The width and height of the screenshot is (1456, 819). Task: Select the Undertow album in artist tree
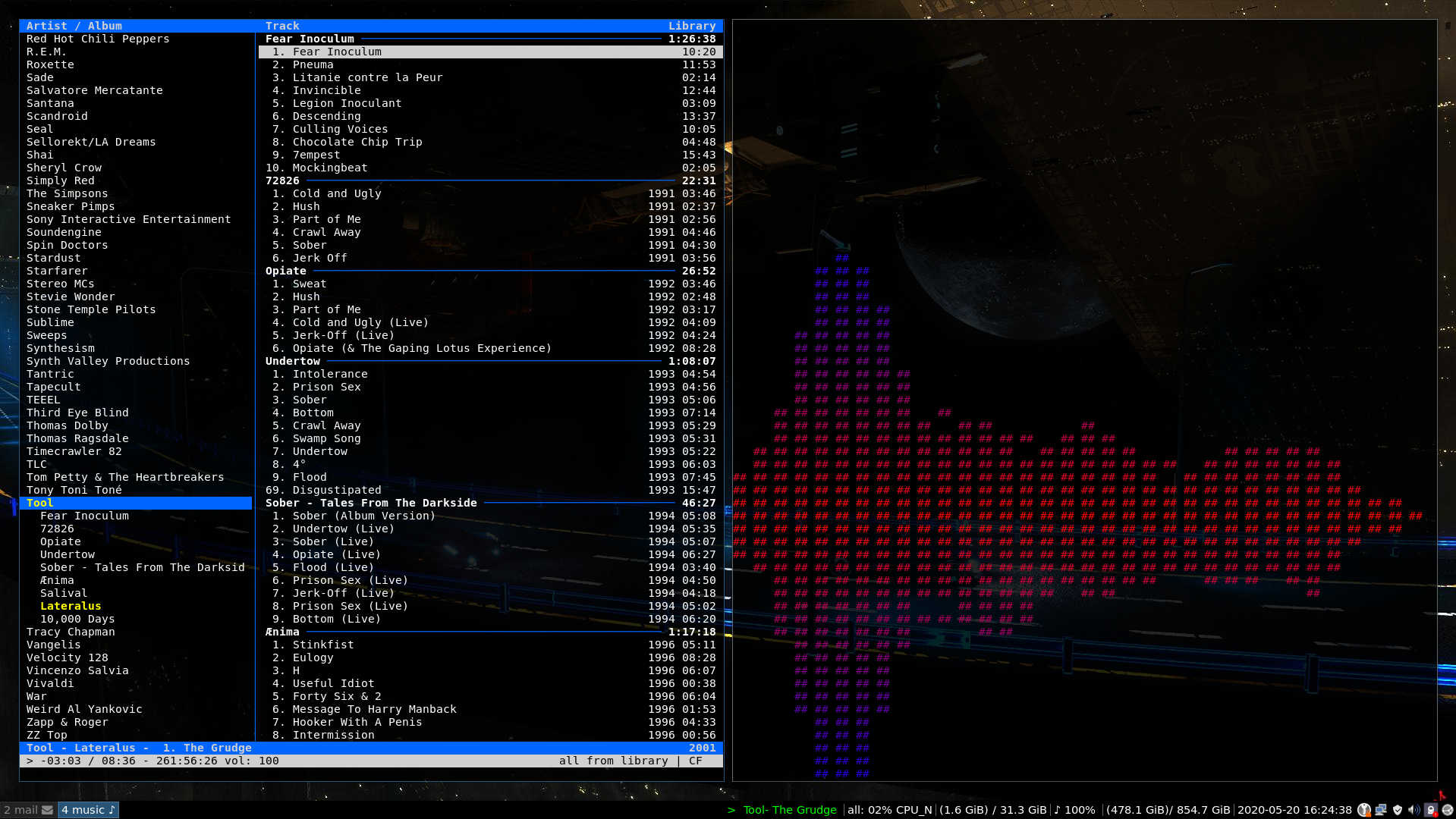point(68,554)
